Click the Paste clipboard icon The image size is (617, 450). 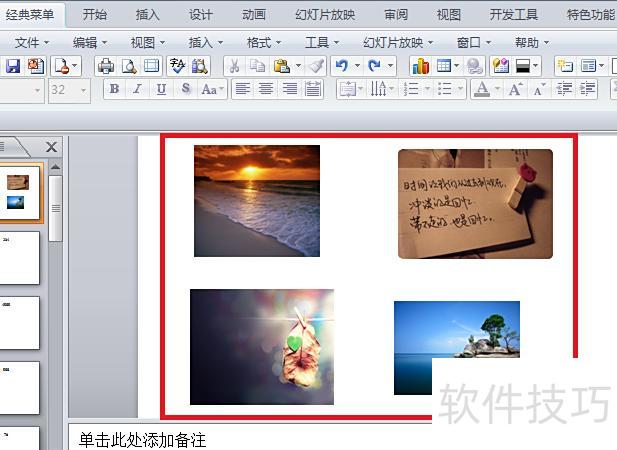click(x=282, y=66)
